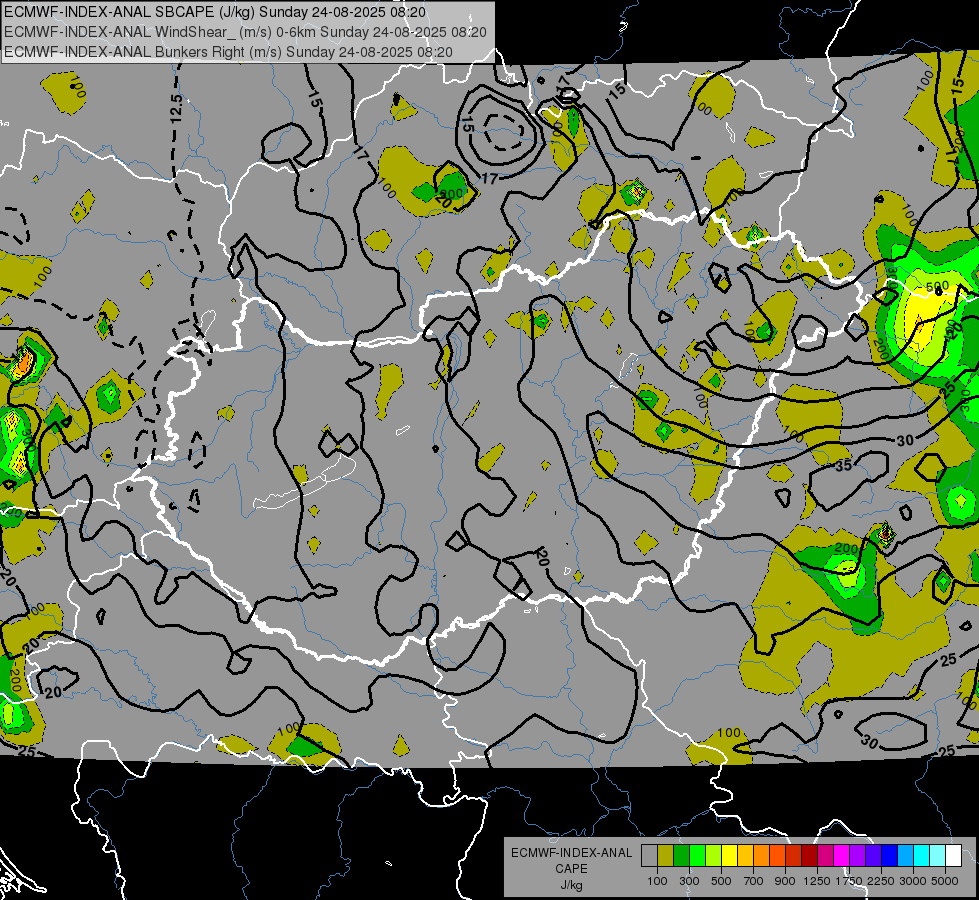
Task: Click the 35 contour label on map
Action: (844, 465)
